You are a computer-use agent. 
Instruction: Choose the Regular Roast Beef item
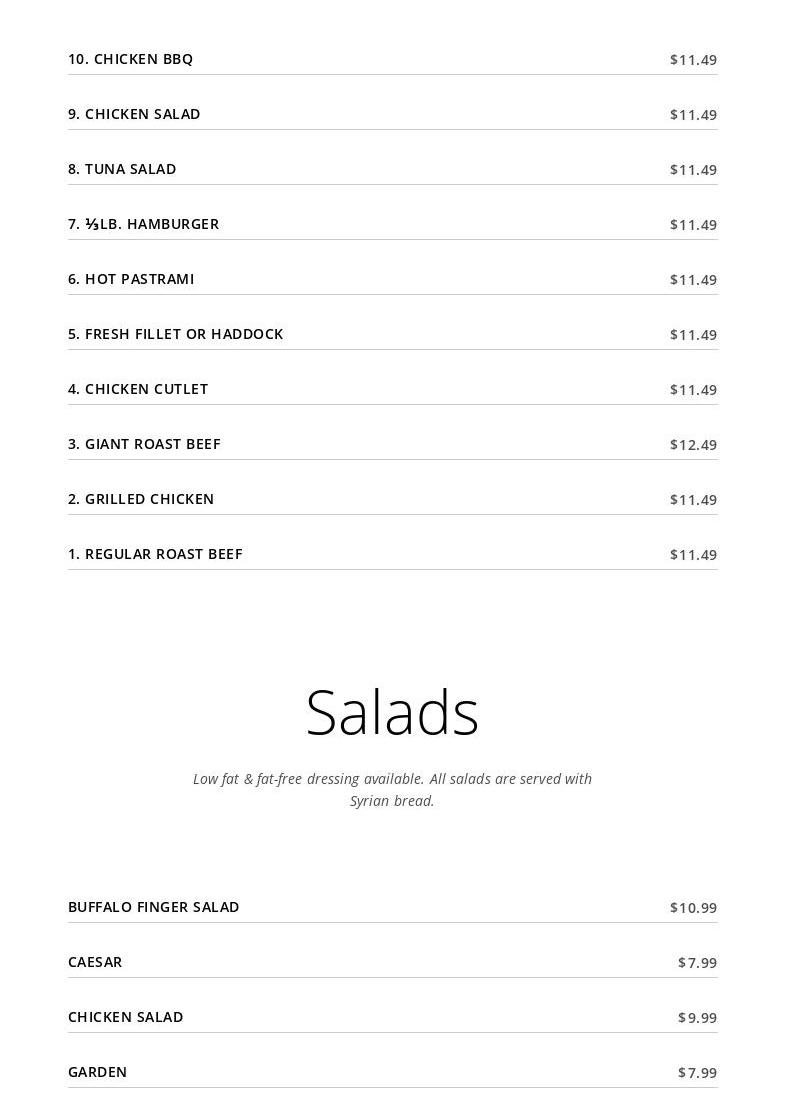coord(155,554)
